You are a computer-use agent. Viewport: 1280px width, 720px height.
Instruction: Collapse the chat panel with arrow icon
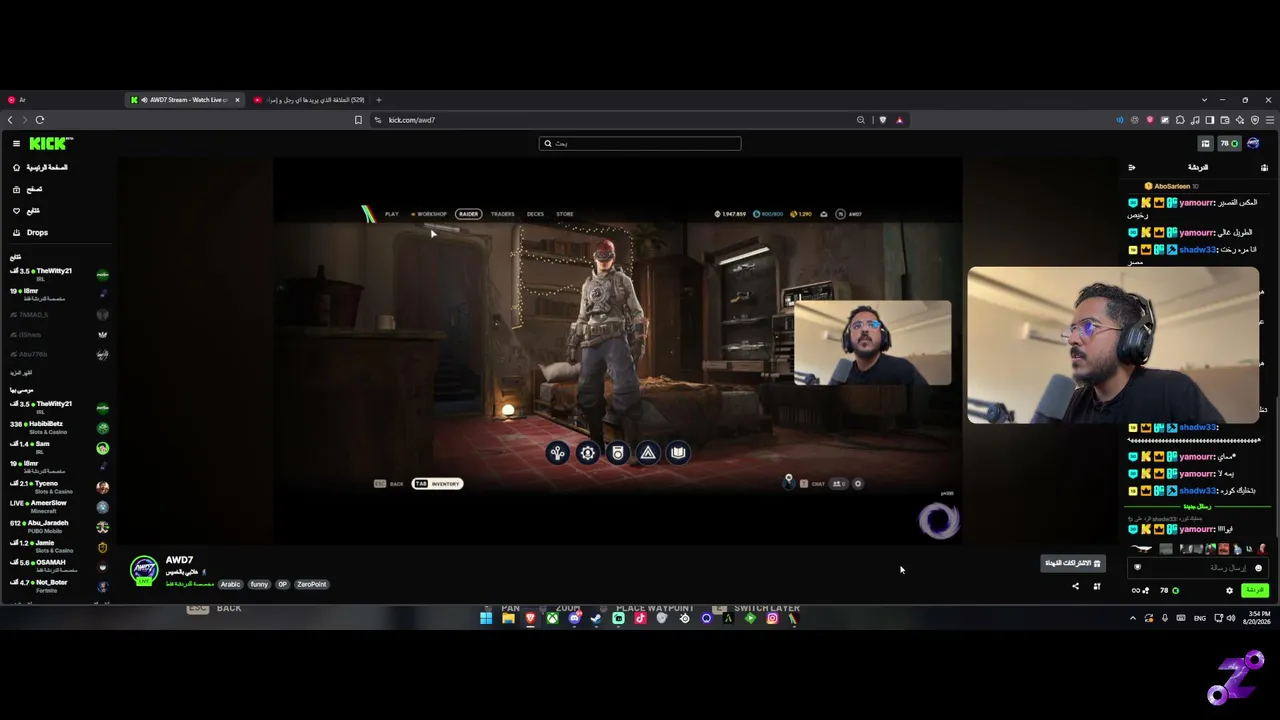click(x=1132, y=168)
